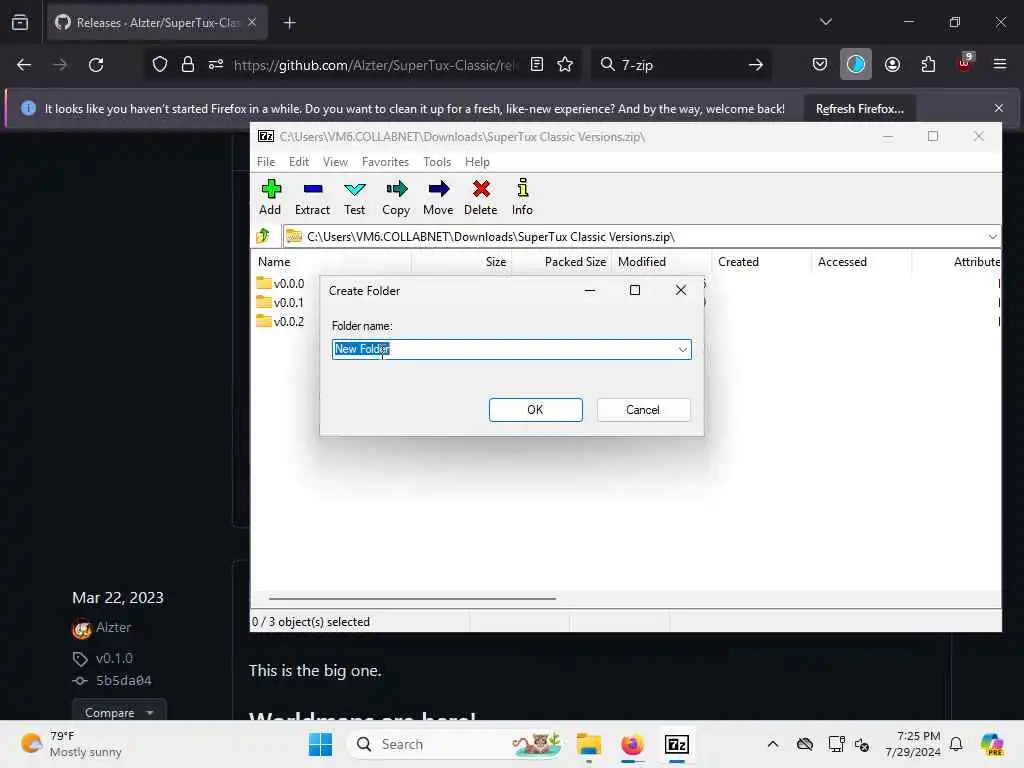The width and height of the screenshot is (1024, 768).
Task: Open File Explorer from the taskbar
Action: 588,744
